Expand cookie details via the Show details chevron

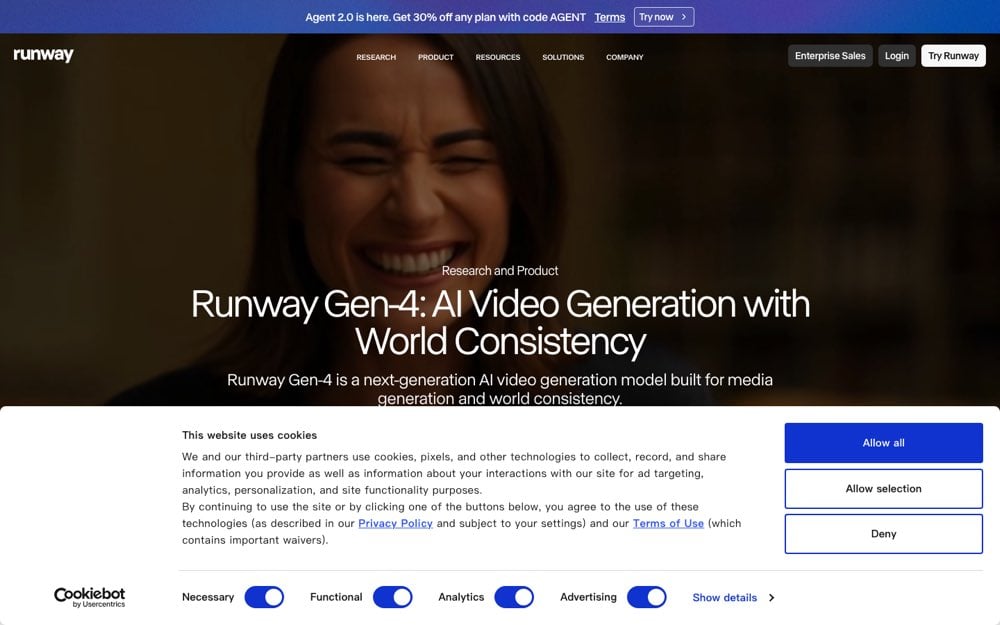[772, 598]
